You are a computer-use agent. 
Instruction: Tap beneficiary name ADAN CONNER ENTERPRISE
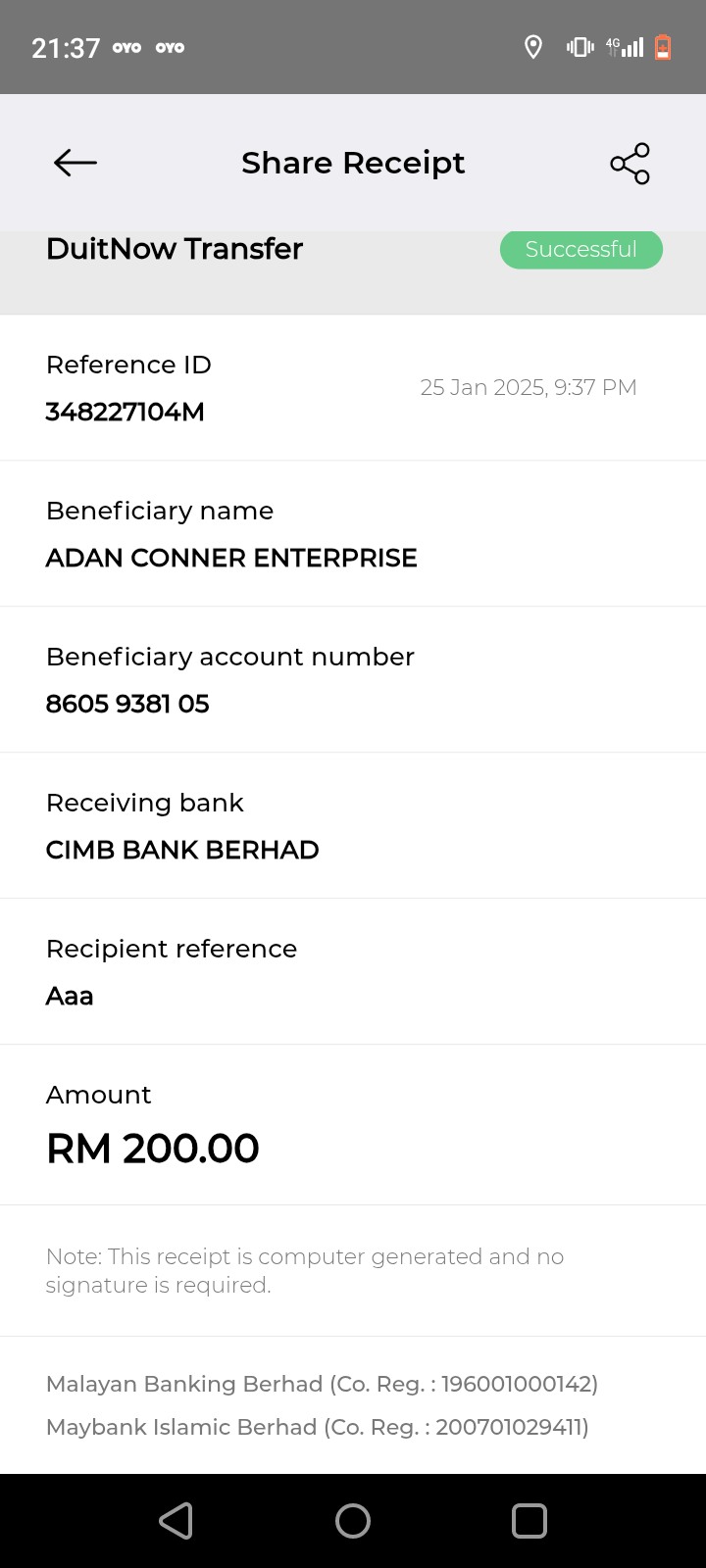coord(231,558)
